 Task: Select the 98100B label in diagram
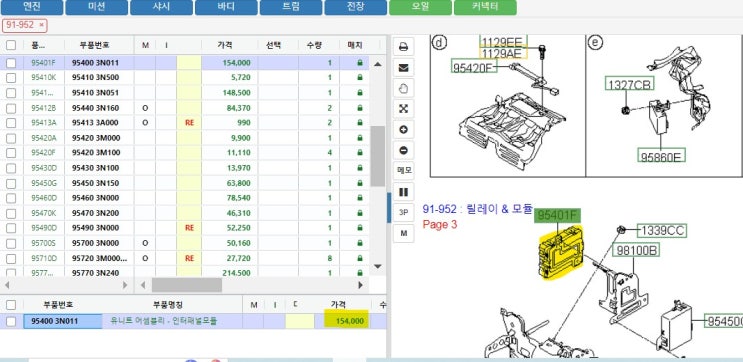coord(636,250)
